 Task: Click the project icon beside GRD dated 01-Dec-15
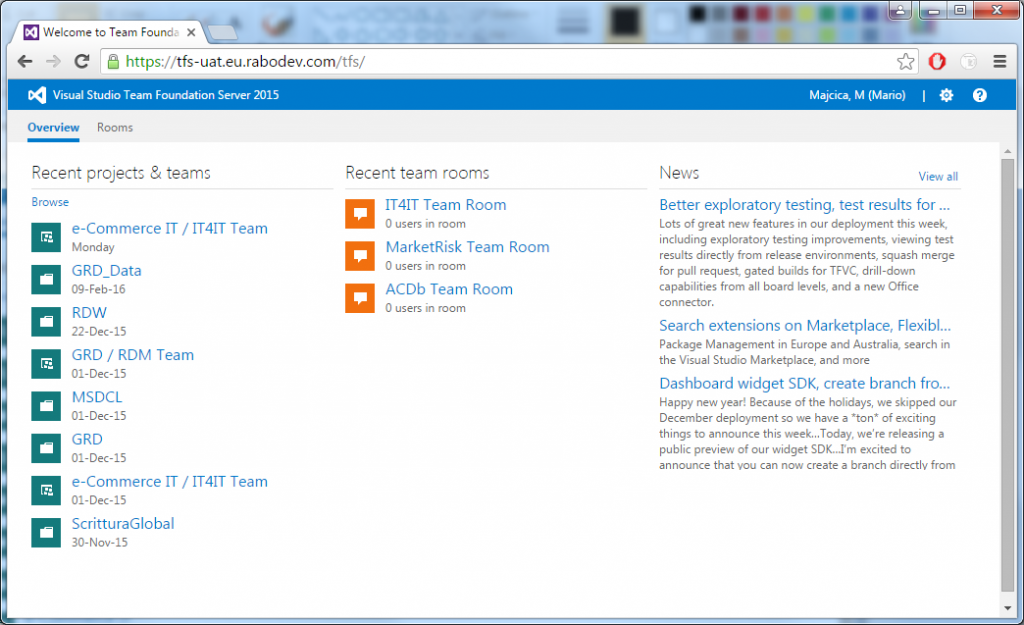coord(46,448)
